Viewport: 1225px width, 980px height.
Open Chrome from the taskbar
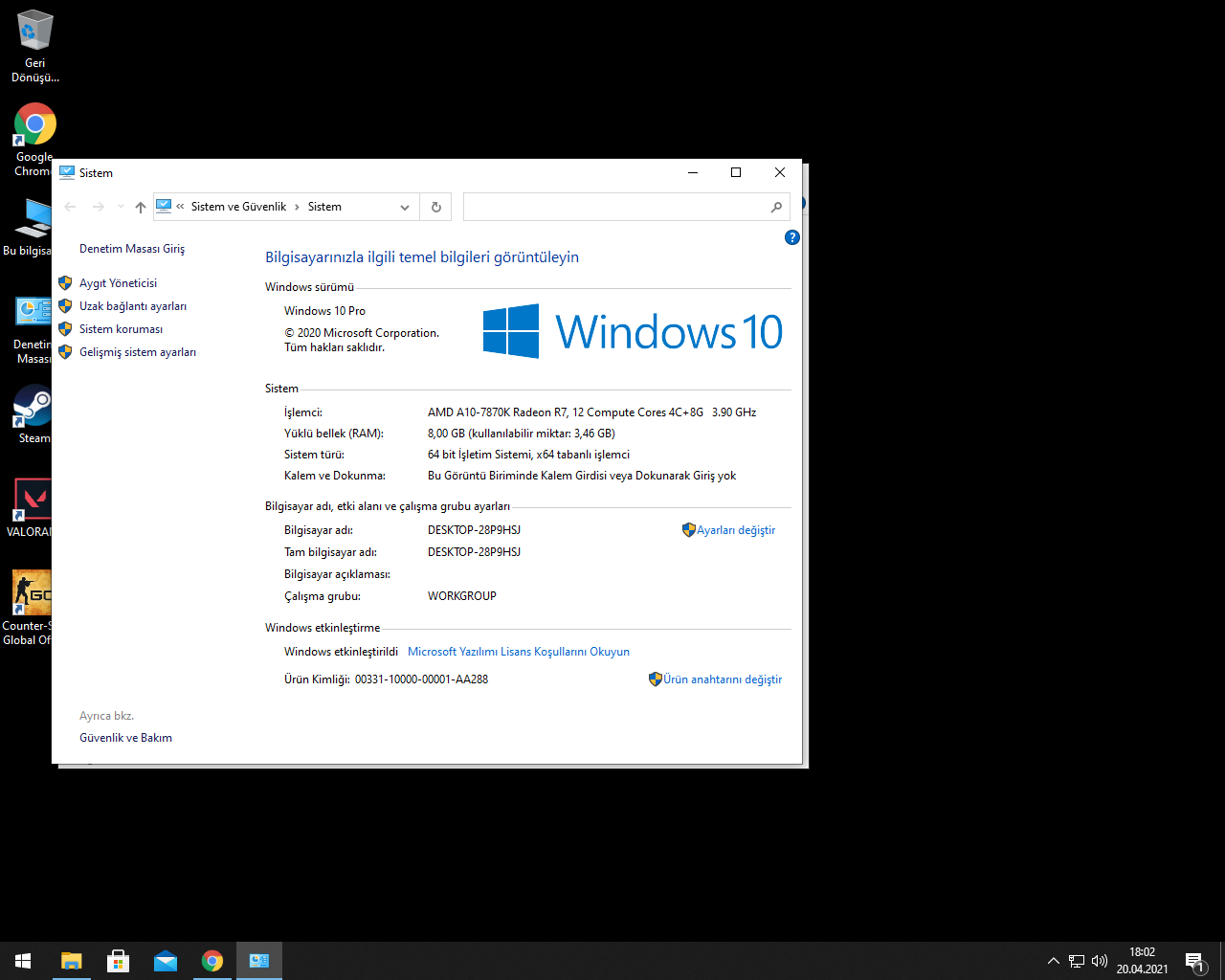click(x=212, y=961)
